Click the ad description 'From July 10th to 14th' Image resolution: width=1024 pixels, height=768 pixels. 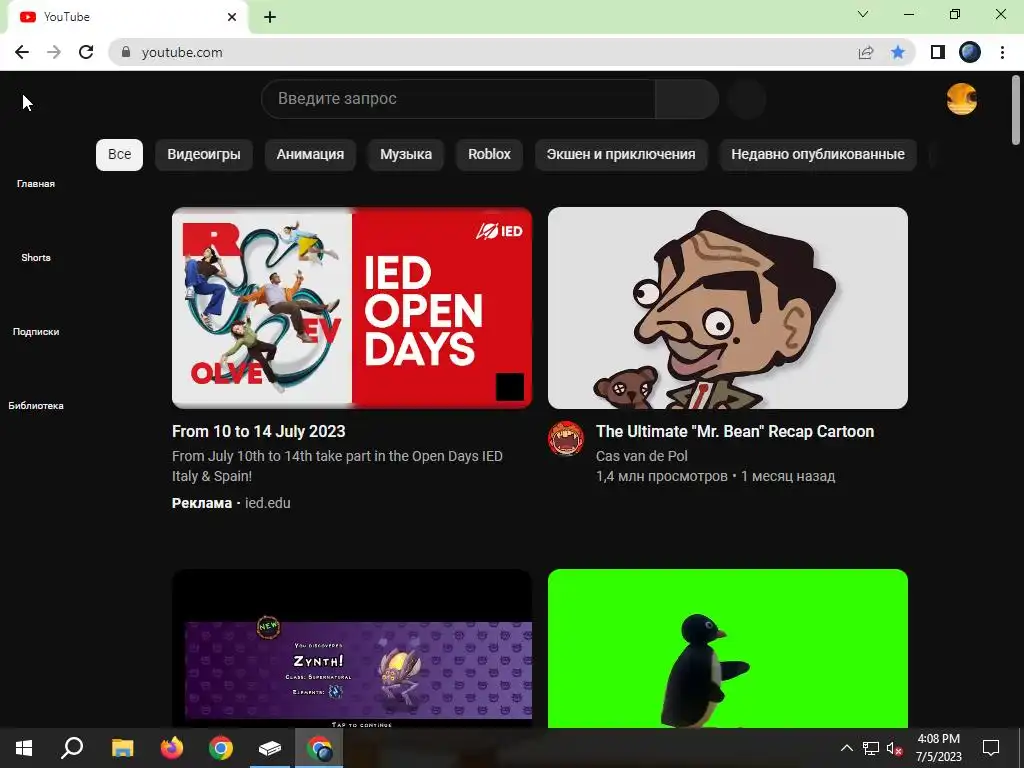click(x=337, y=466)
